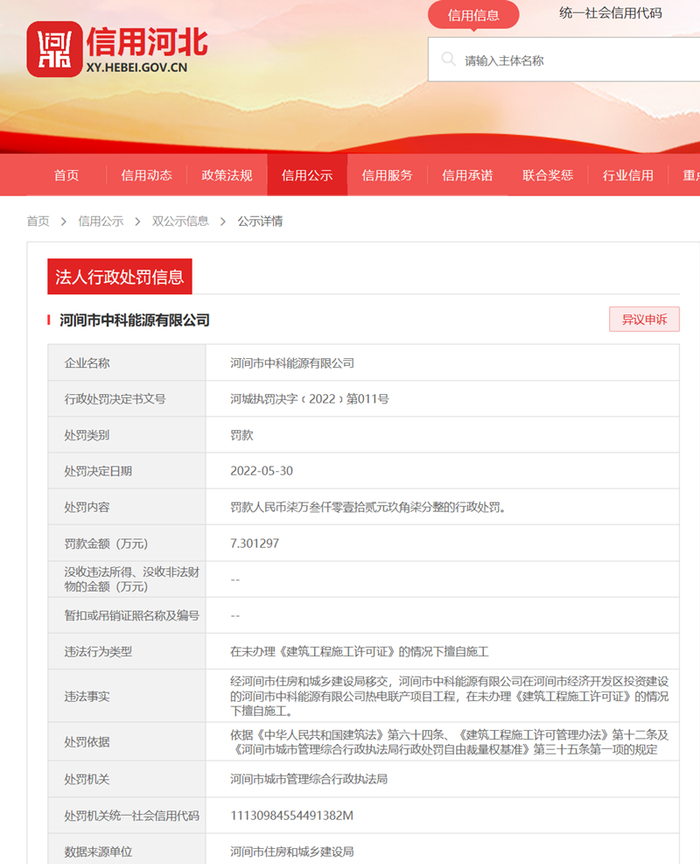700x864 pixels.
Task: Click the 处罚机关统一社会信用代码 label
Action: point(132,816)
